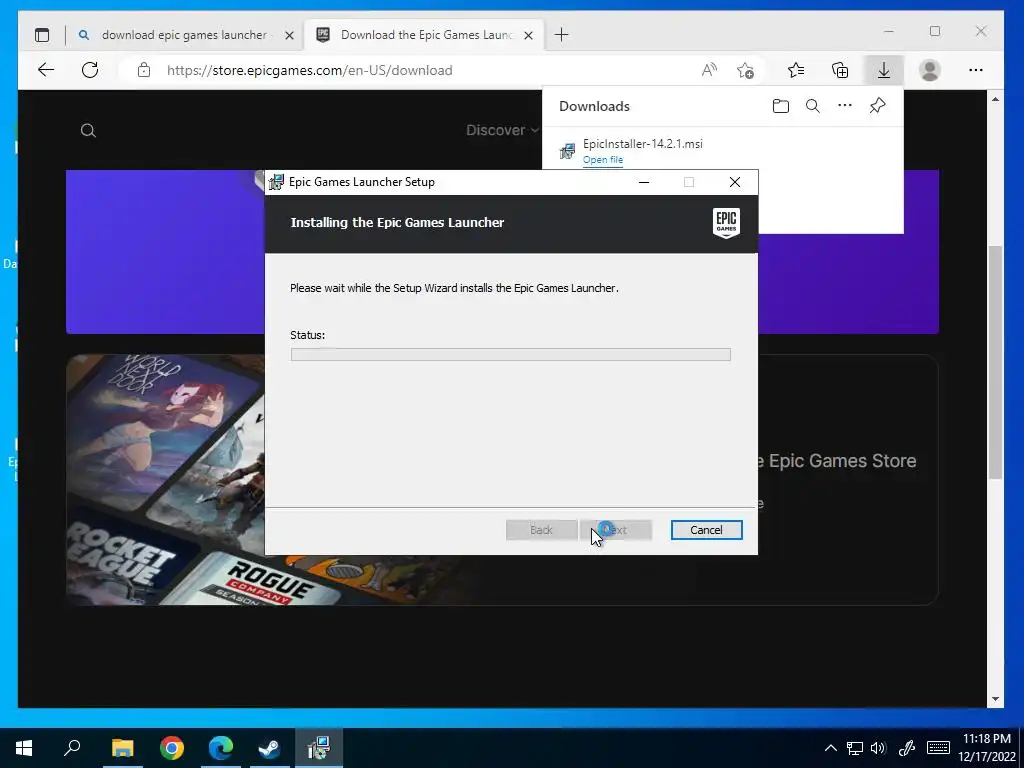Viewport: 1024px width, 768px height.
Task: View site information via the lock icon
Action: [x=144, y=70]
